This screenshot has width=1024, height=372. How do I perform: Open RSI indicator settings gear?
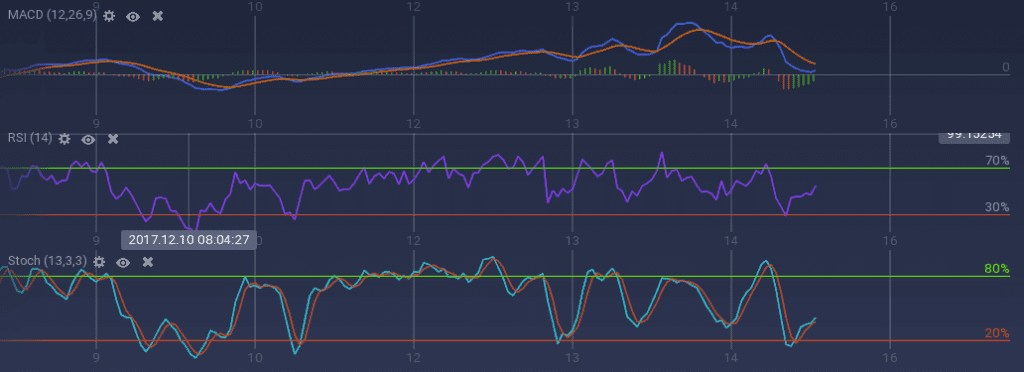coord(64,139)
